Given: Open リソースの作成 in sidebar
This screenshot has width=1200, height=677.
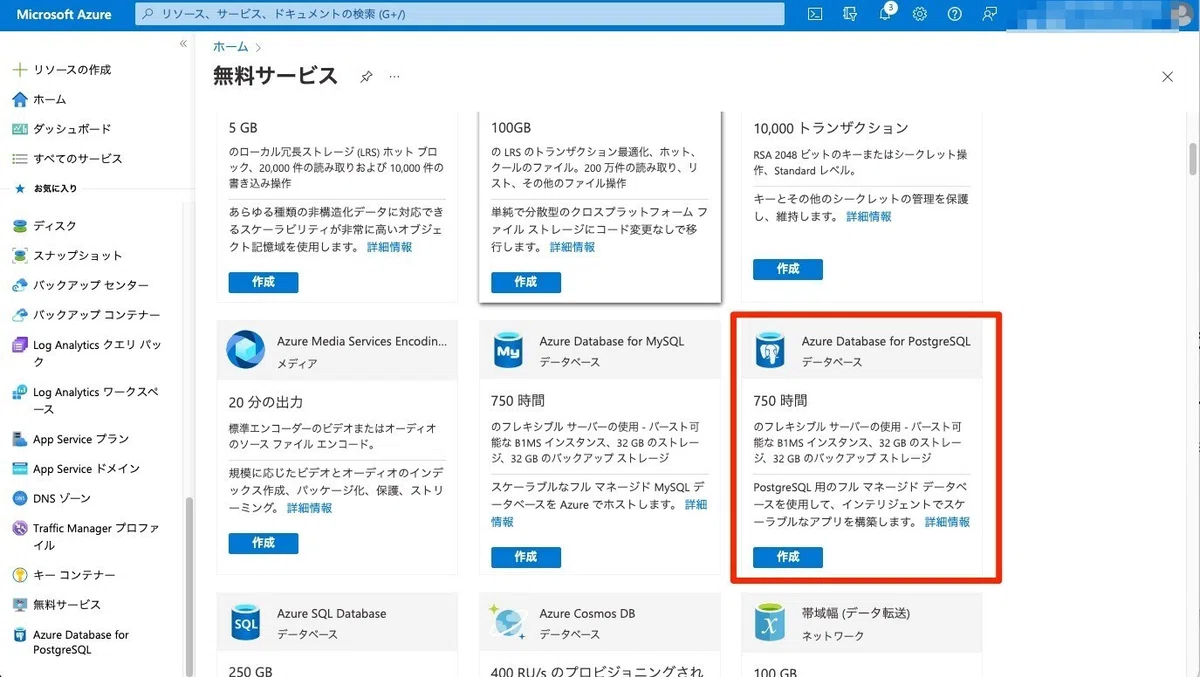Looking at the screenshot, I should 72,70.
